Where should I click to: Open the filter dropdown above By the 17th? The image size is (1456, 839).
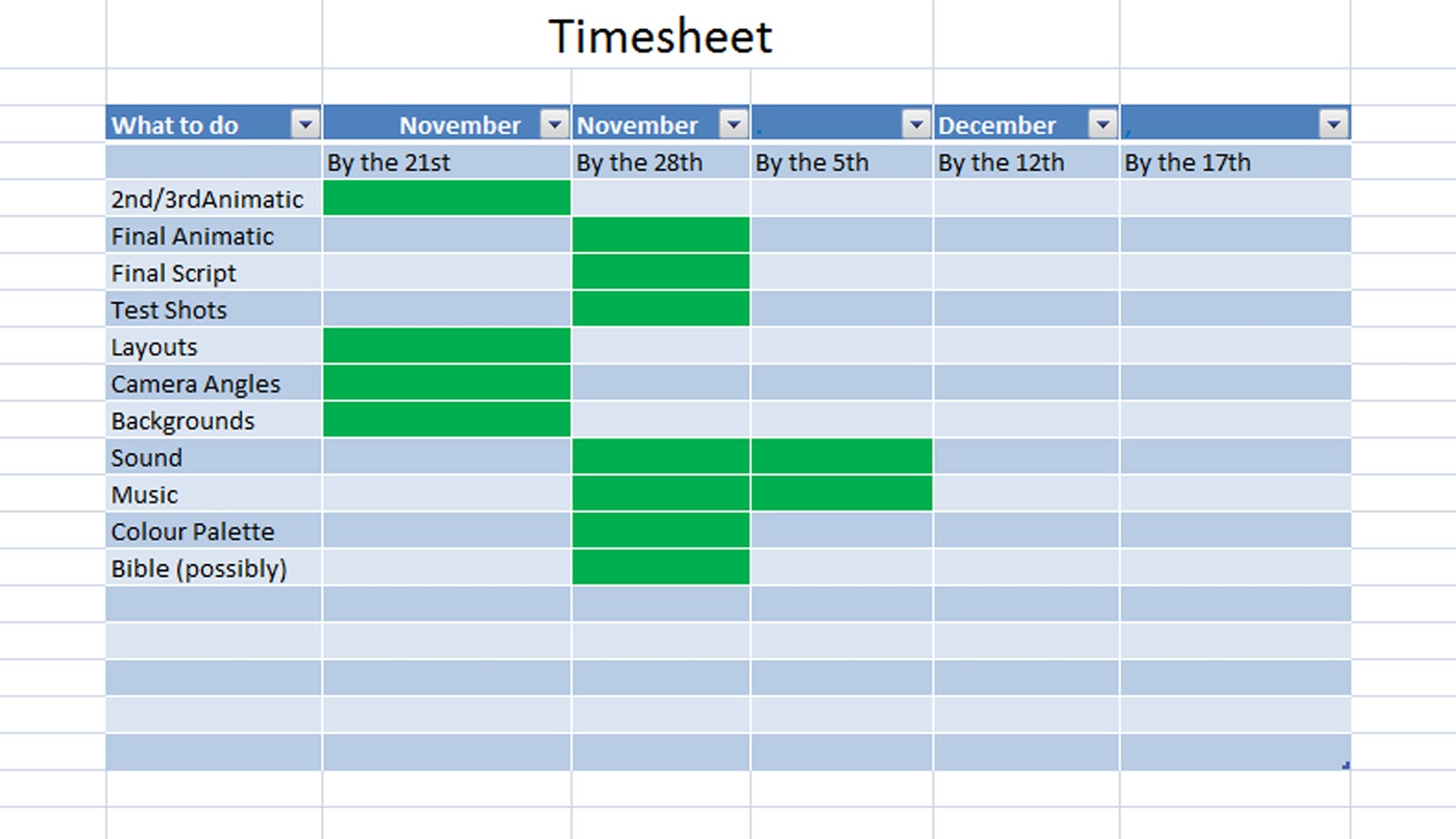(1332, 125)
